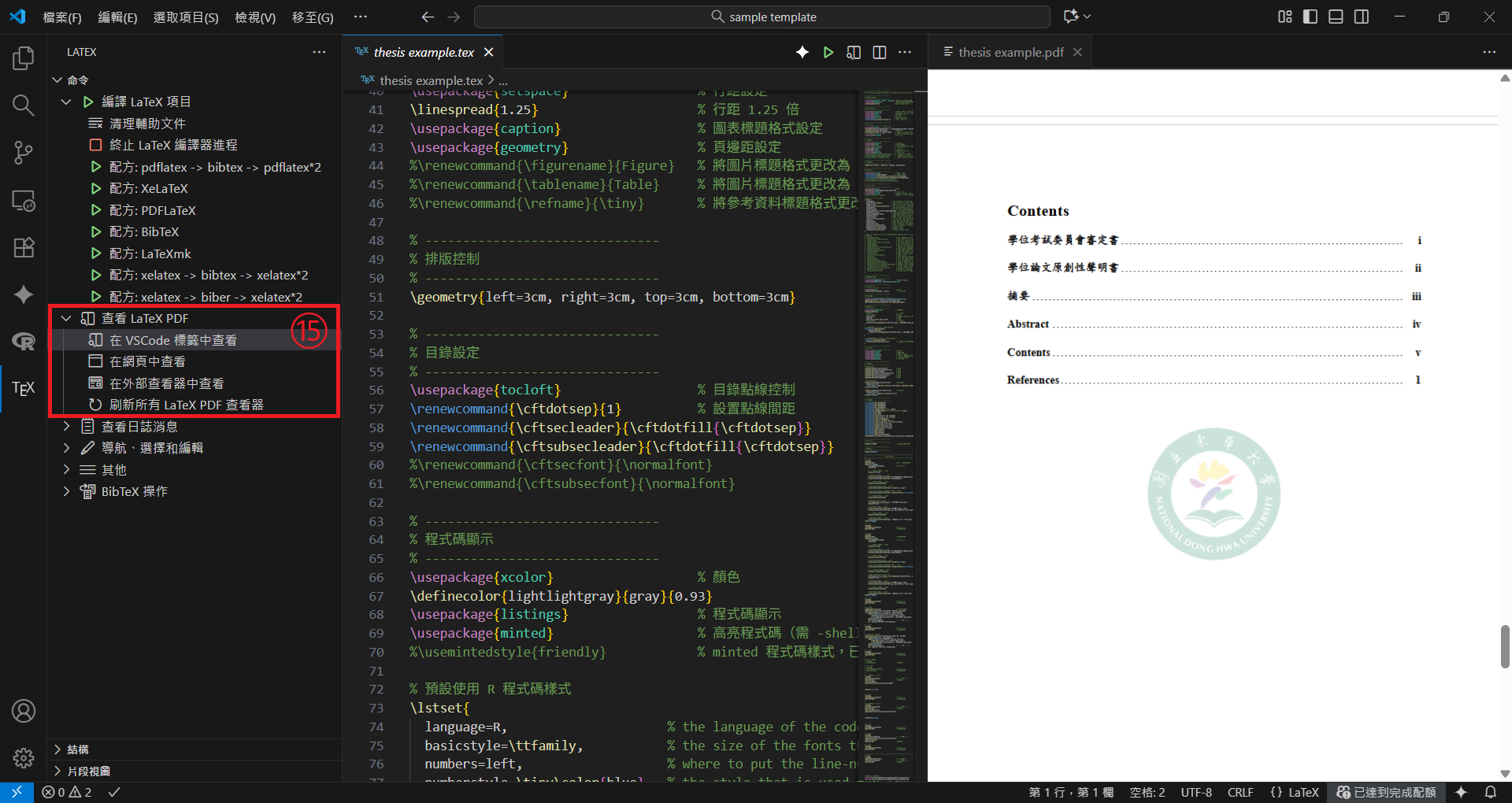Open the 編輯(E) menu
Image resolution: width=1512 pixels, height=803 pixels.
click(117, 17)
